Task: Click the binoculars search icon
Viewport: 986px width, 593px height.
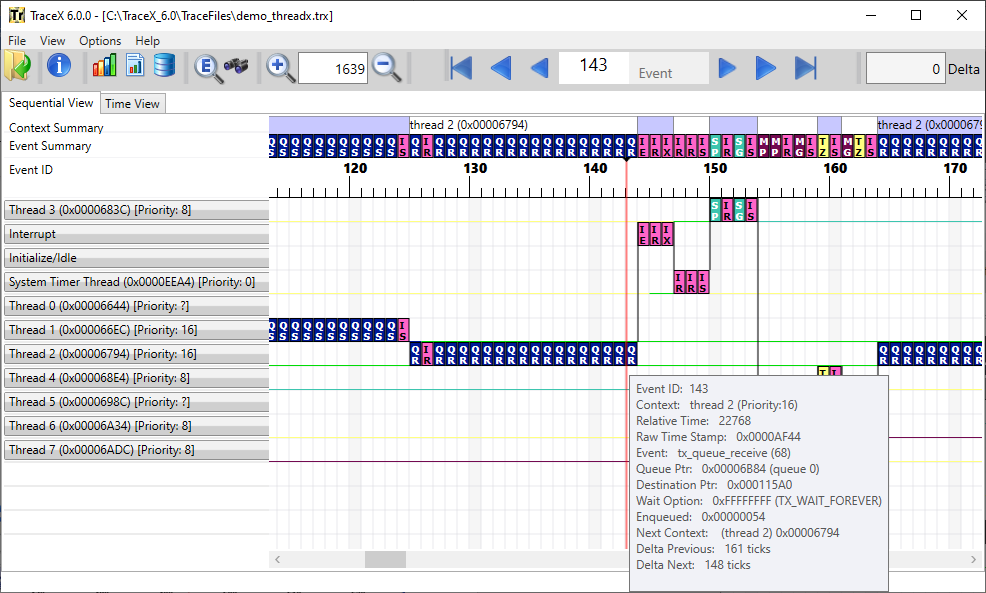Action: coord(236,67)
